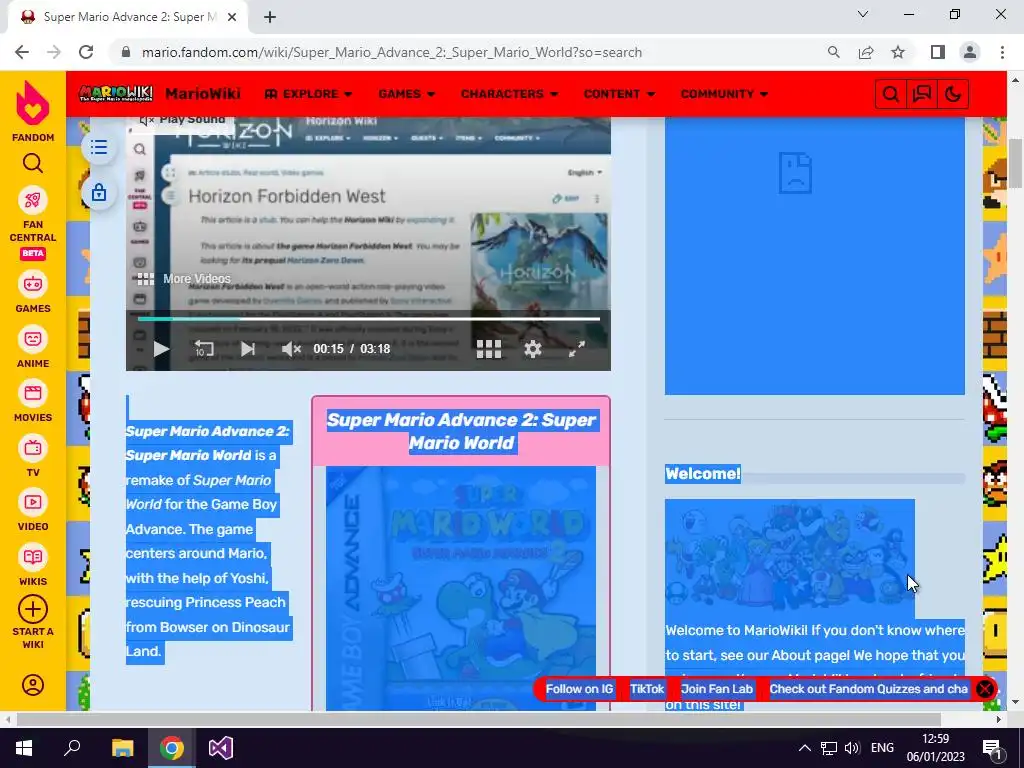Open the Super Mario World box art image

click(461, 588)
